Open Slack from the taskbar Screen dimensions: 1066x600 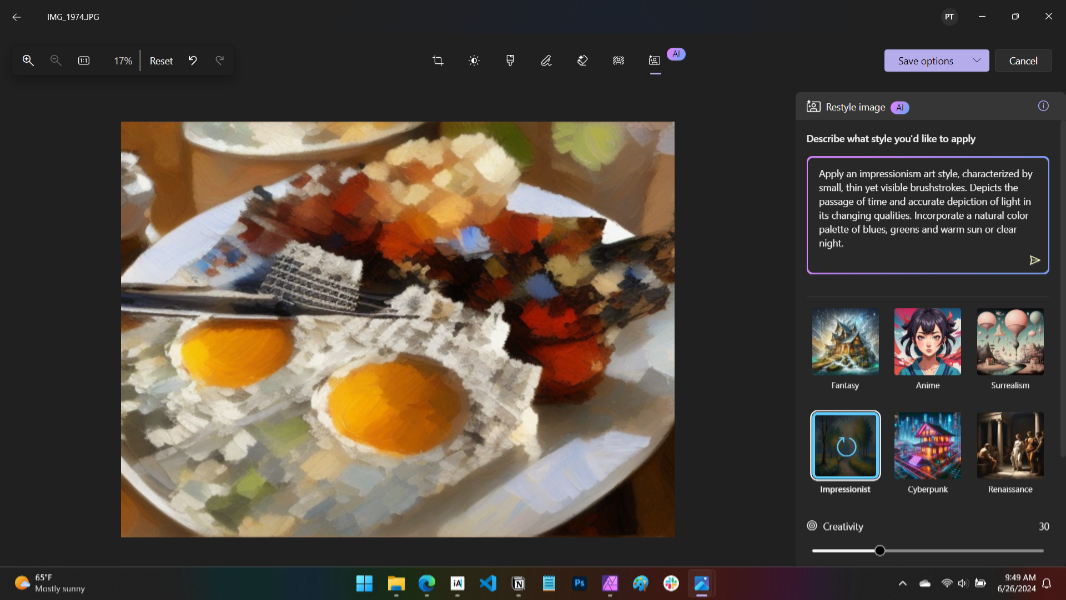(x=671, y=583)
